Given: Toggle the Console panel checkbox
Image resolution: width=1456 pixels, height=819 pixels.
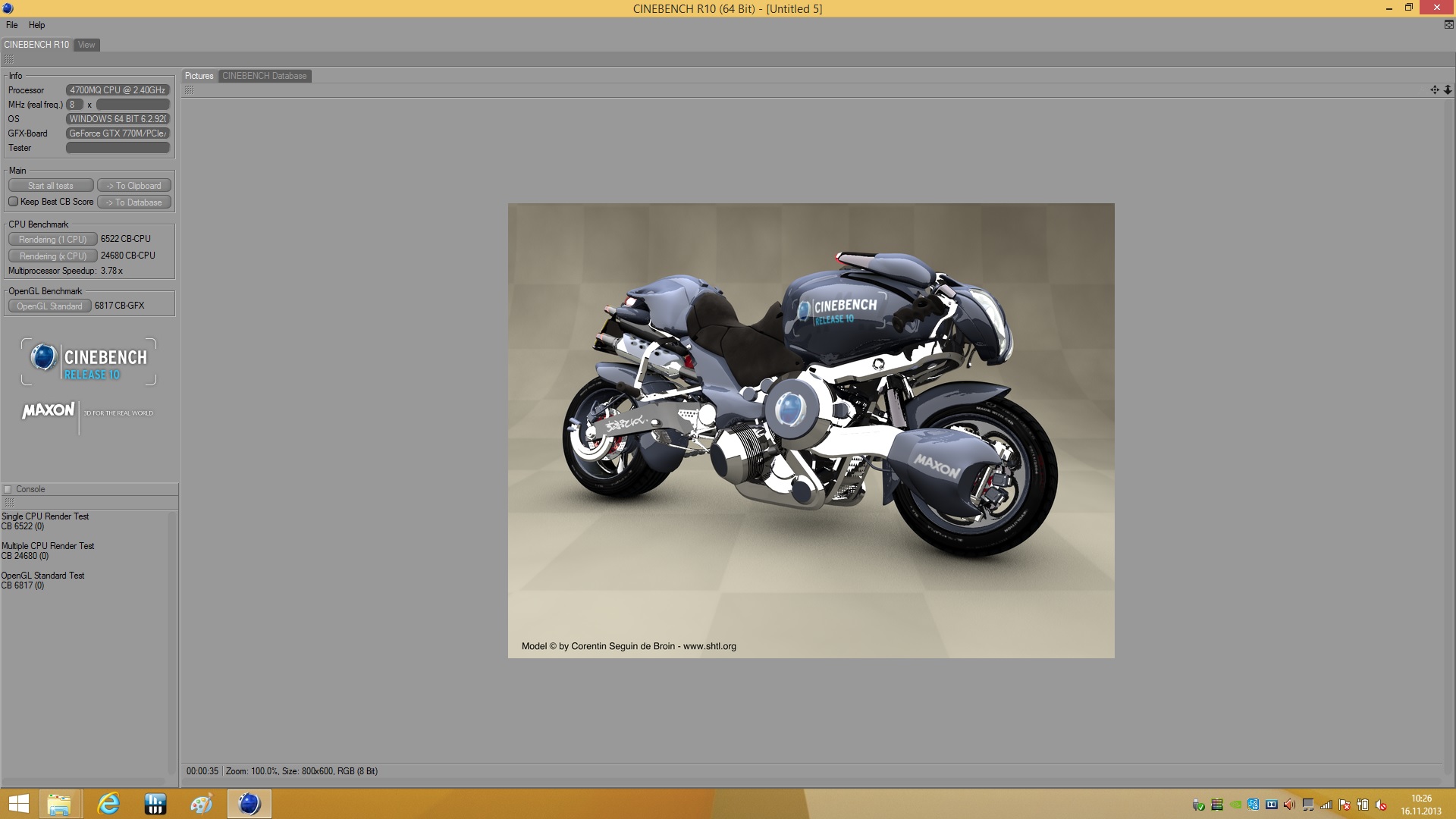Looking at the screenshot, I should [8, 489].
